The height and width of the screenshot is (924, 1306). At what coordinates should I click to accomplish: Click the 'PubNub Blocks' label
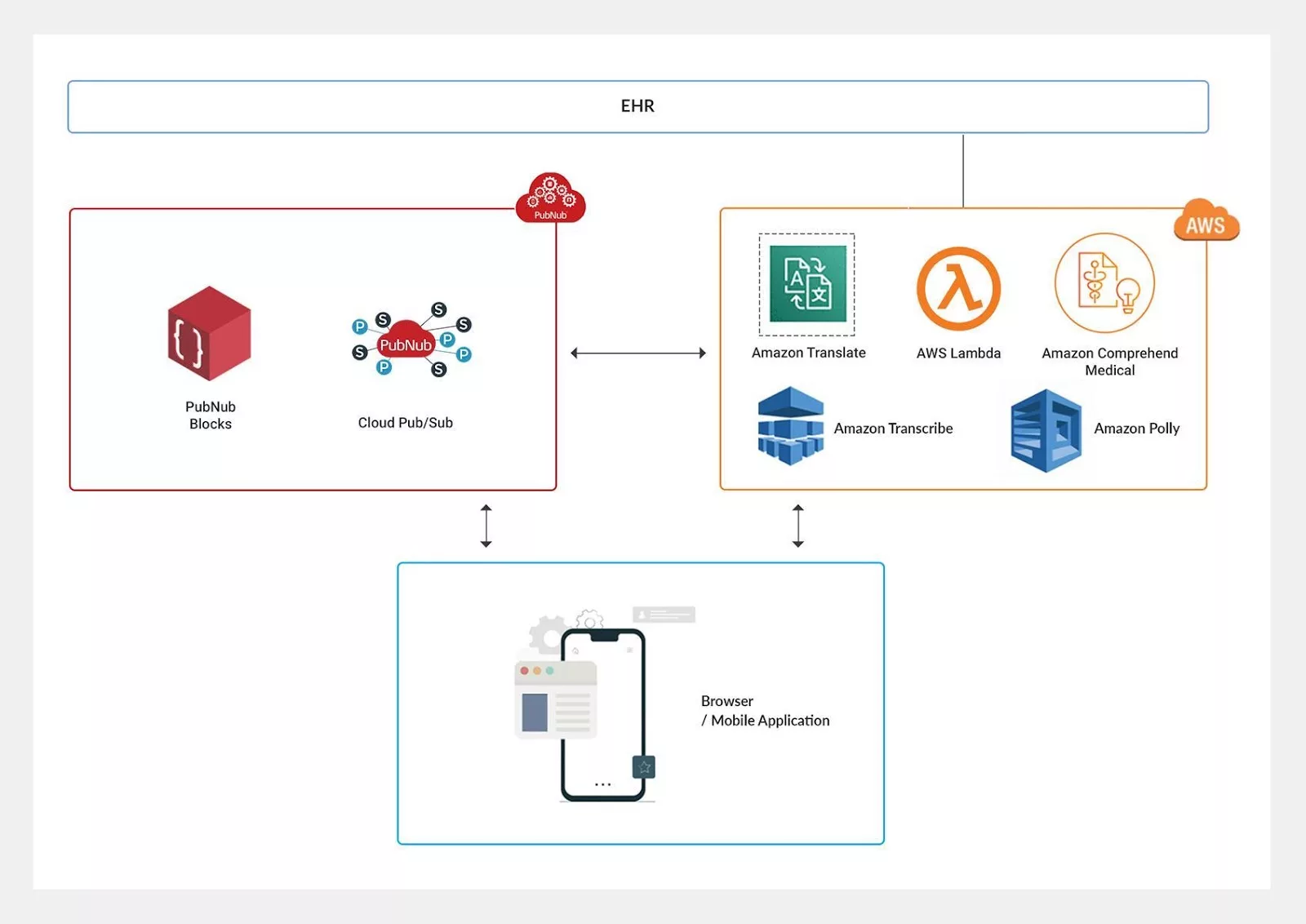(x=211, y=415)
